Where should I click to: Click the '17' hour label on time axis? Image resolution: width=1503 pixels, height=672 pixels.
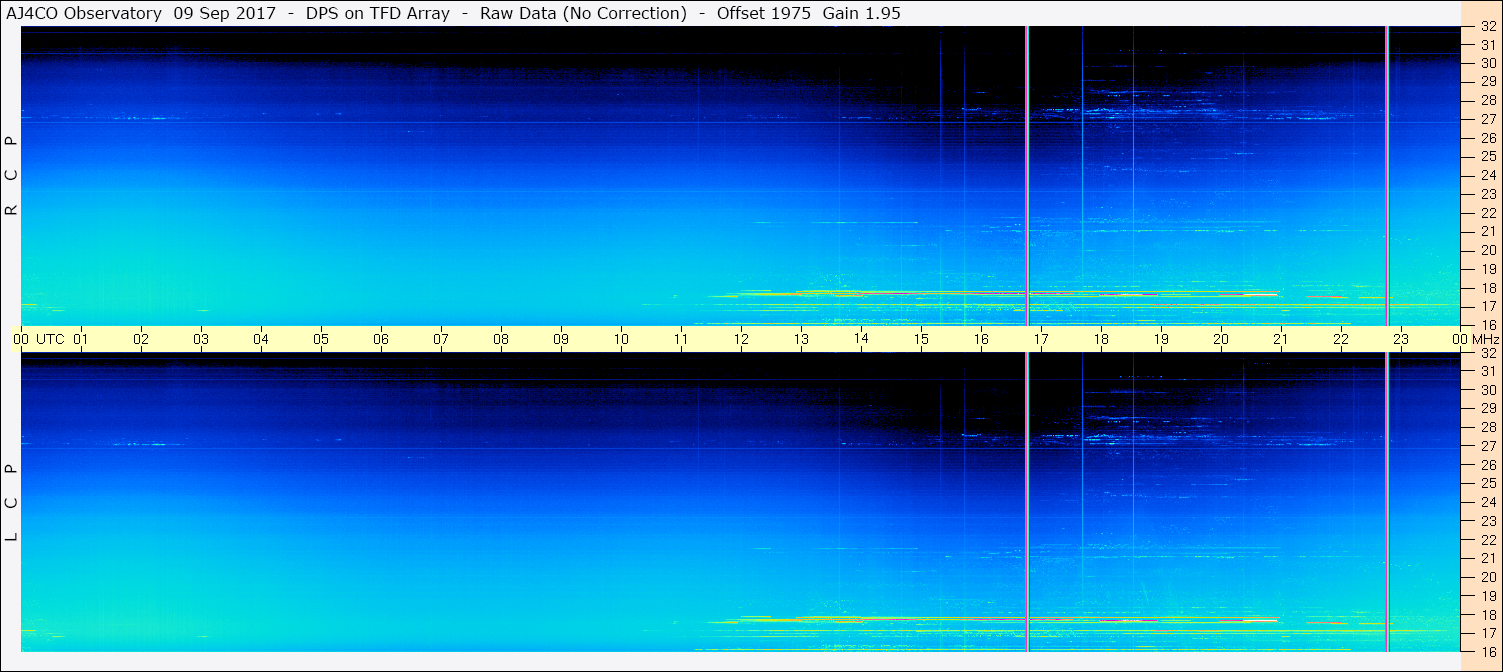pyautogui.click(x=1041, y=339)
